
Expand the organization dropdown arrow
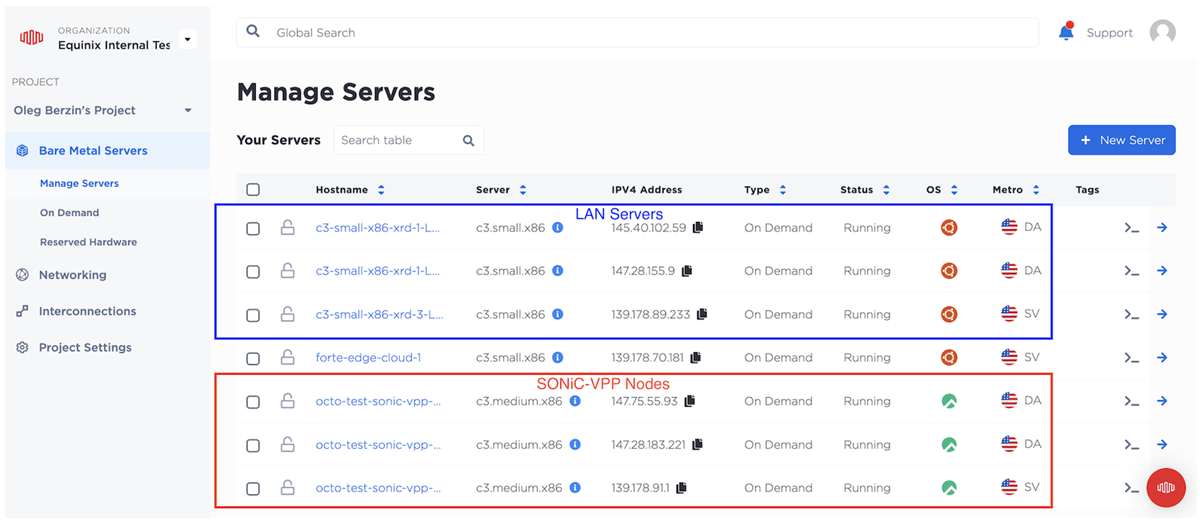(188, 40)
